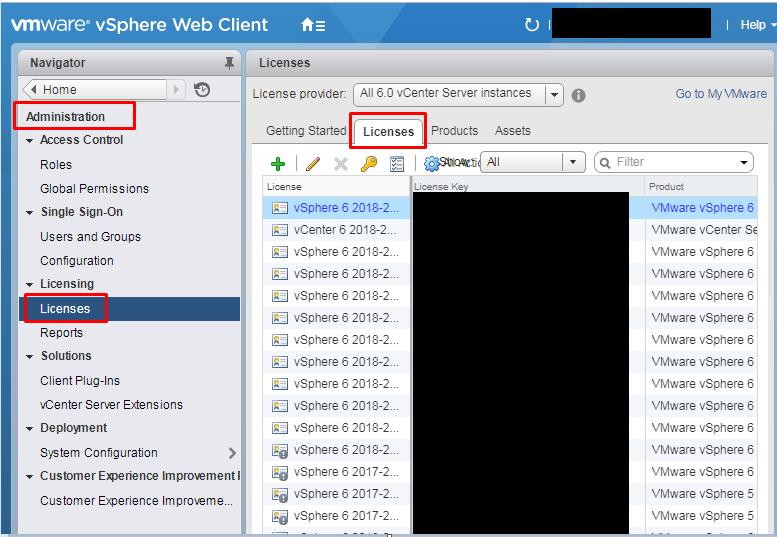
Task: Collapse Customer Experience Improvement section
Action: (30, 477)
